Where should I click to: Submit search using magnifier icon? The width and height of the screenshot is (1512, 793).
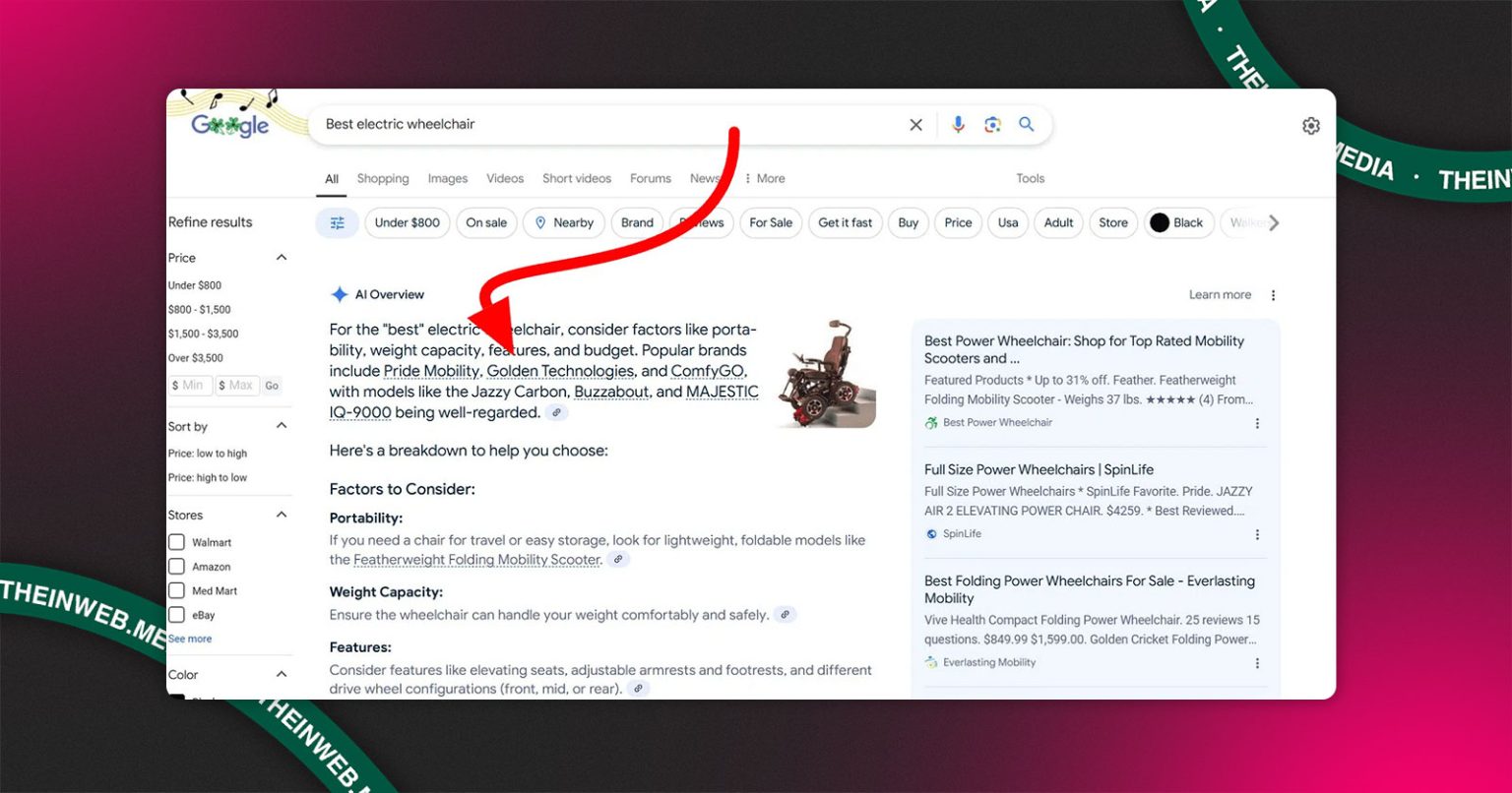click(1027, 124)
